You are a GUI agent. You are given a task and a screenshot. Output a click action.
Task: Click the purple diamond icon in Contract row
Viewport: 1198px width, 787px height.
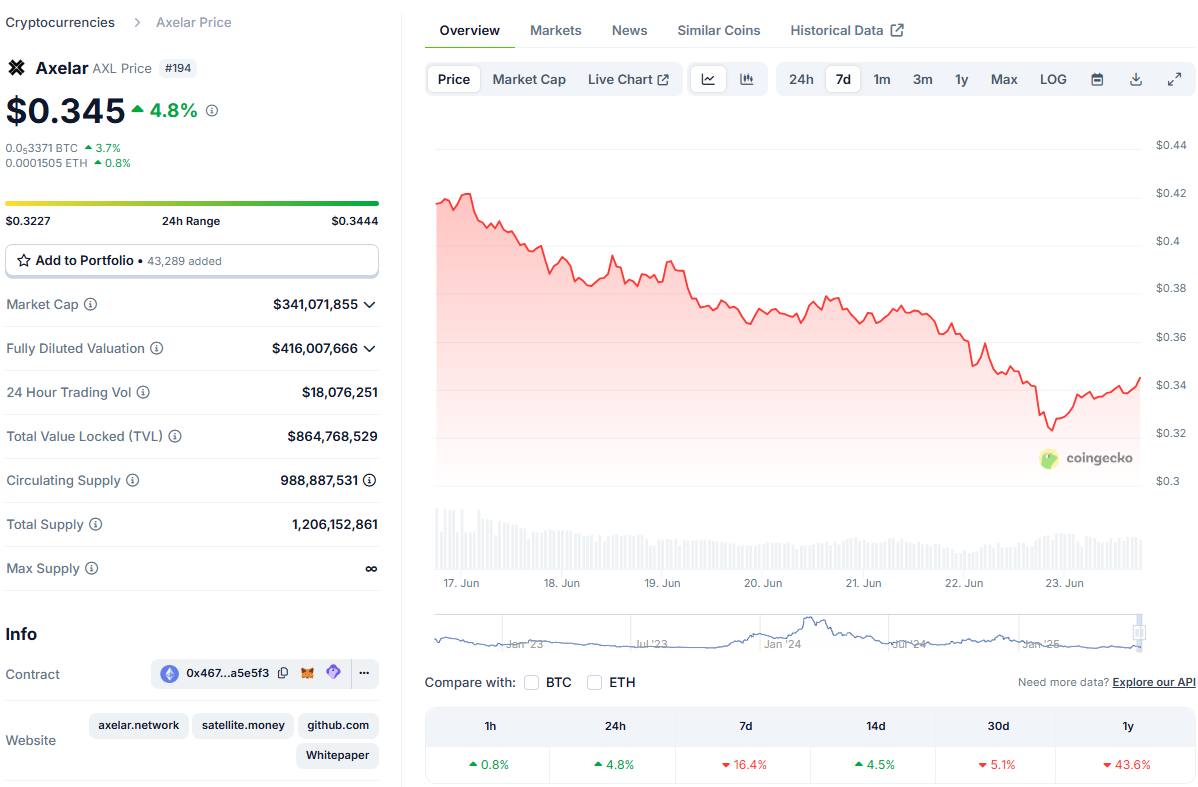click(x=333, y=672)
